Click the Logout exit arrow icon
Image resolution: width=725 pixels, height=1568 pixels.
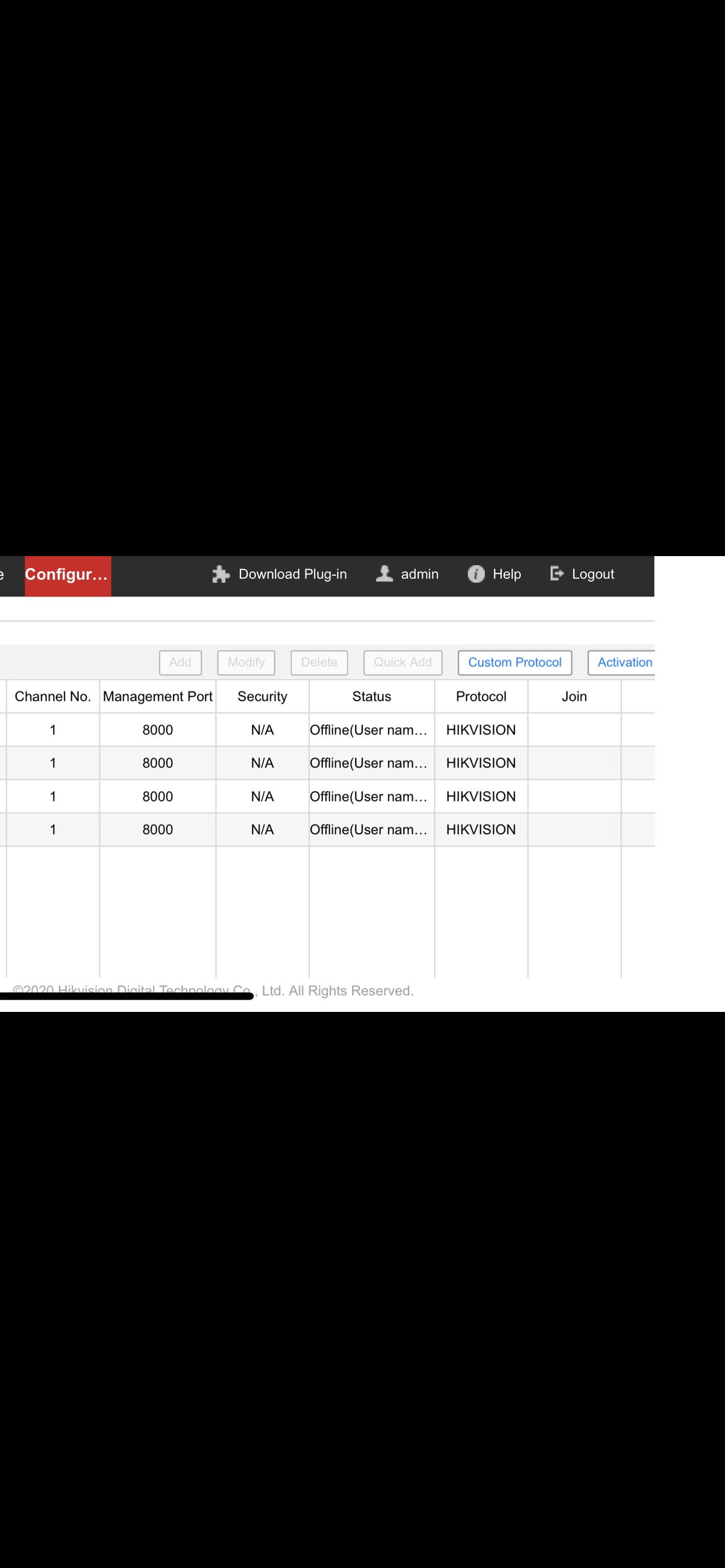pyautogui.click(x=556, y=573)
